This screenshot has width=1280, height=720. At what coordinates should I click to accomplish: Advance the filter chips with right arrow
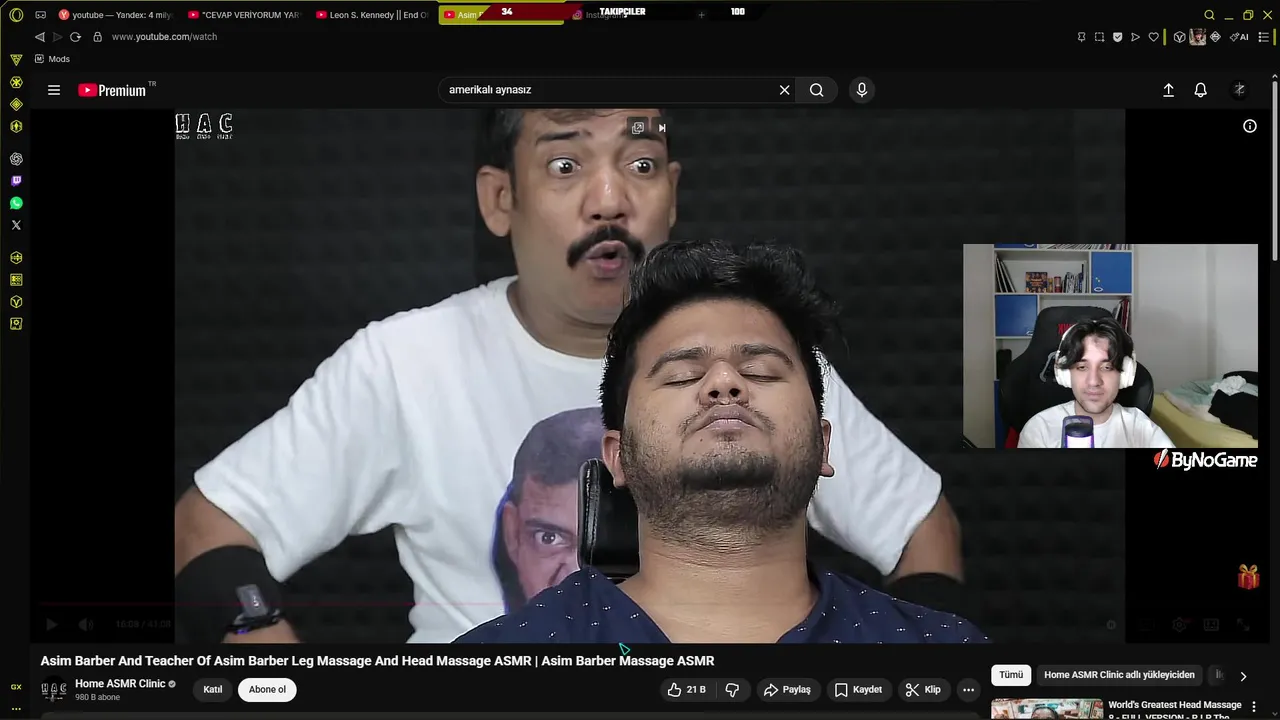(x=1243, y=676)
